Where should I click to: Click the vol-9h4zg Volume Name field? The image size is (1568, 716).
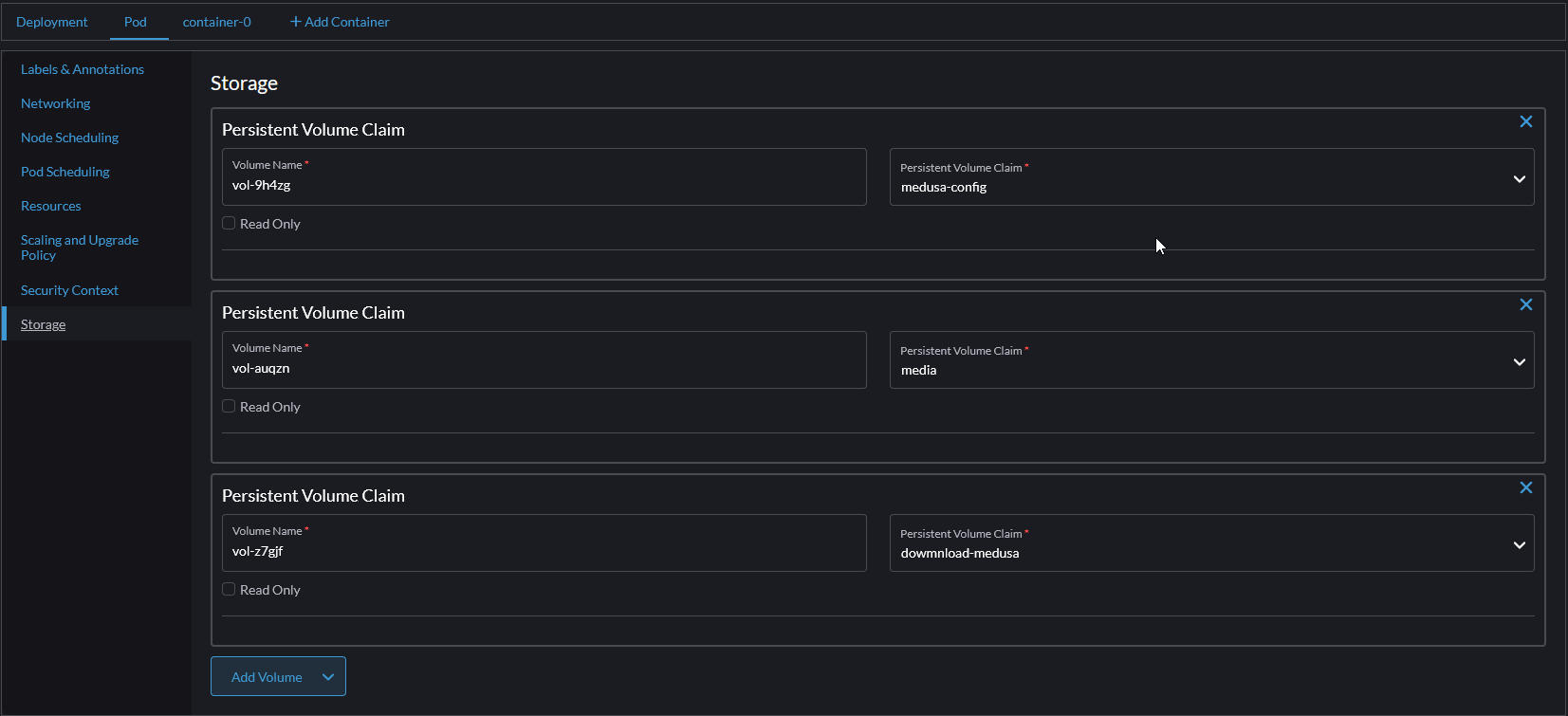[544, 185]
